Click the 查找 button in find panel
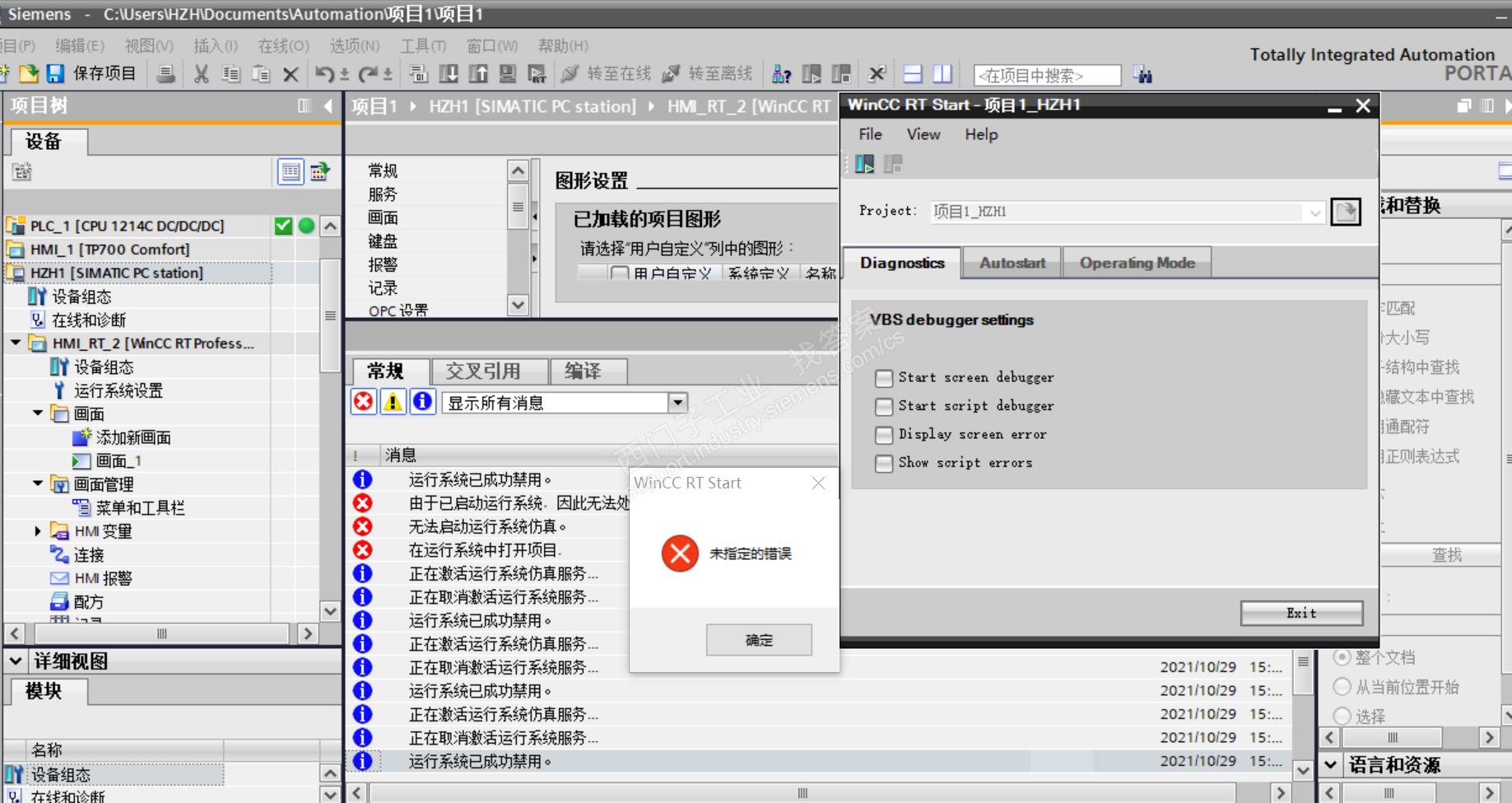The image size is (1512, 803). coord(1446,555)
